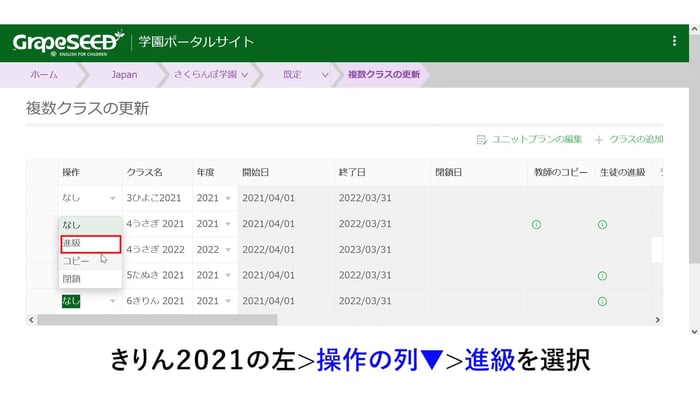Open 年度 dropdown for 4うさぎ 2021

[228, 224]
